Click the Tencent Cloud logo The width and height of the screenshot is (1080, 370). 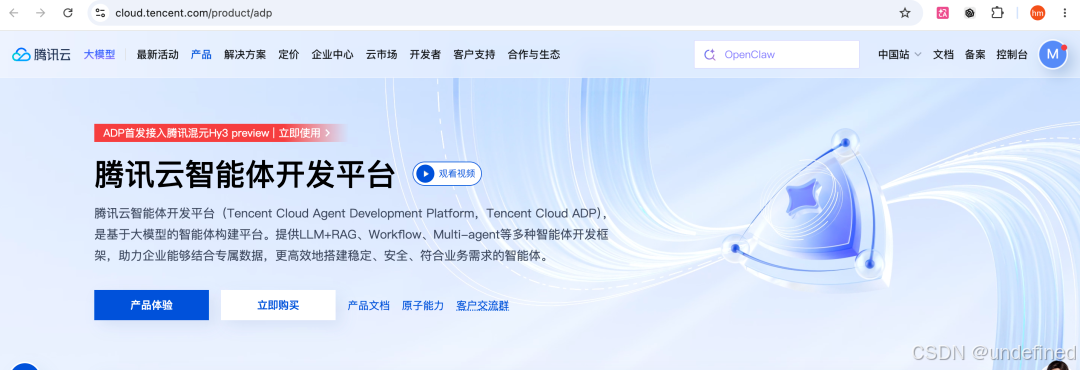click(41, 54)
